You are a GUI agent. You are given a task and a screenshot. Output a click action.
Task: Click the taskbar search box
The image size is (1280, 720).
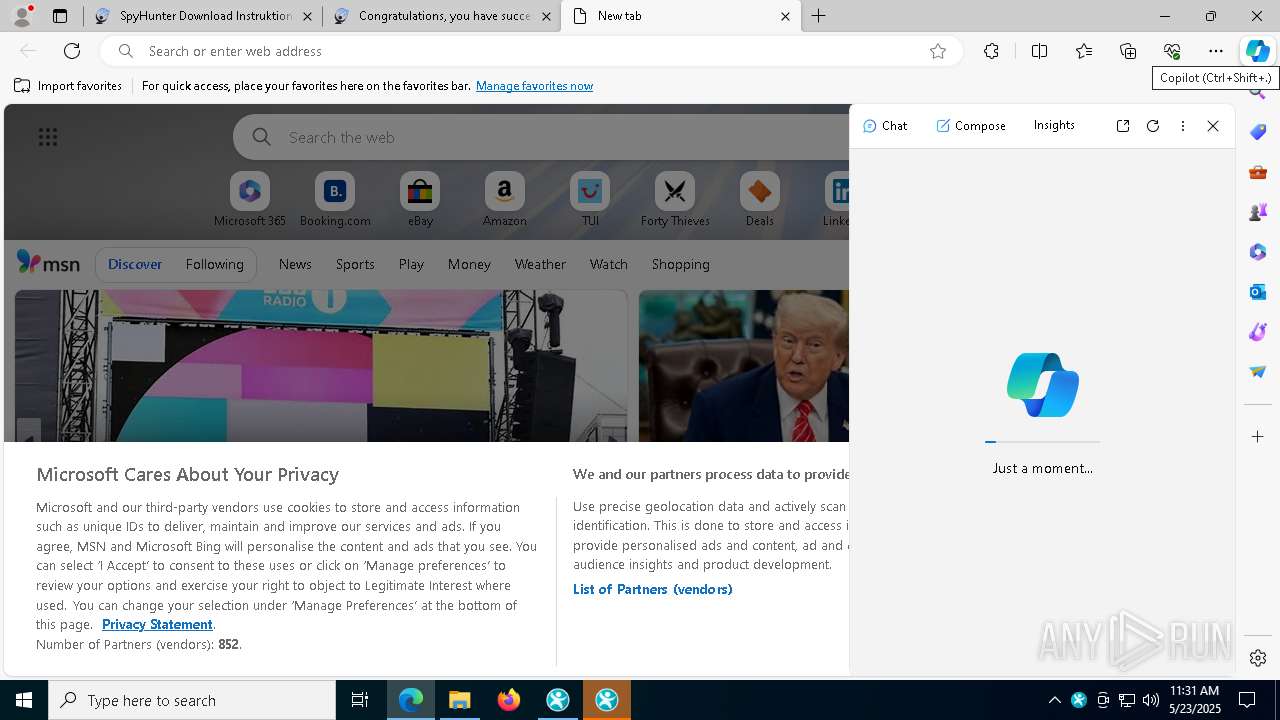click(x=192, y=700)
